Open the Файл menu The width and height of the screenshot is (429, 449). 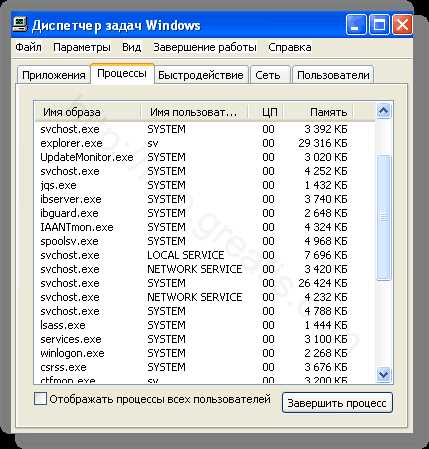tap(28, 47)
